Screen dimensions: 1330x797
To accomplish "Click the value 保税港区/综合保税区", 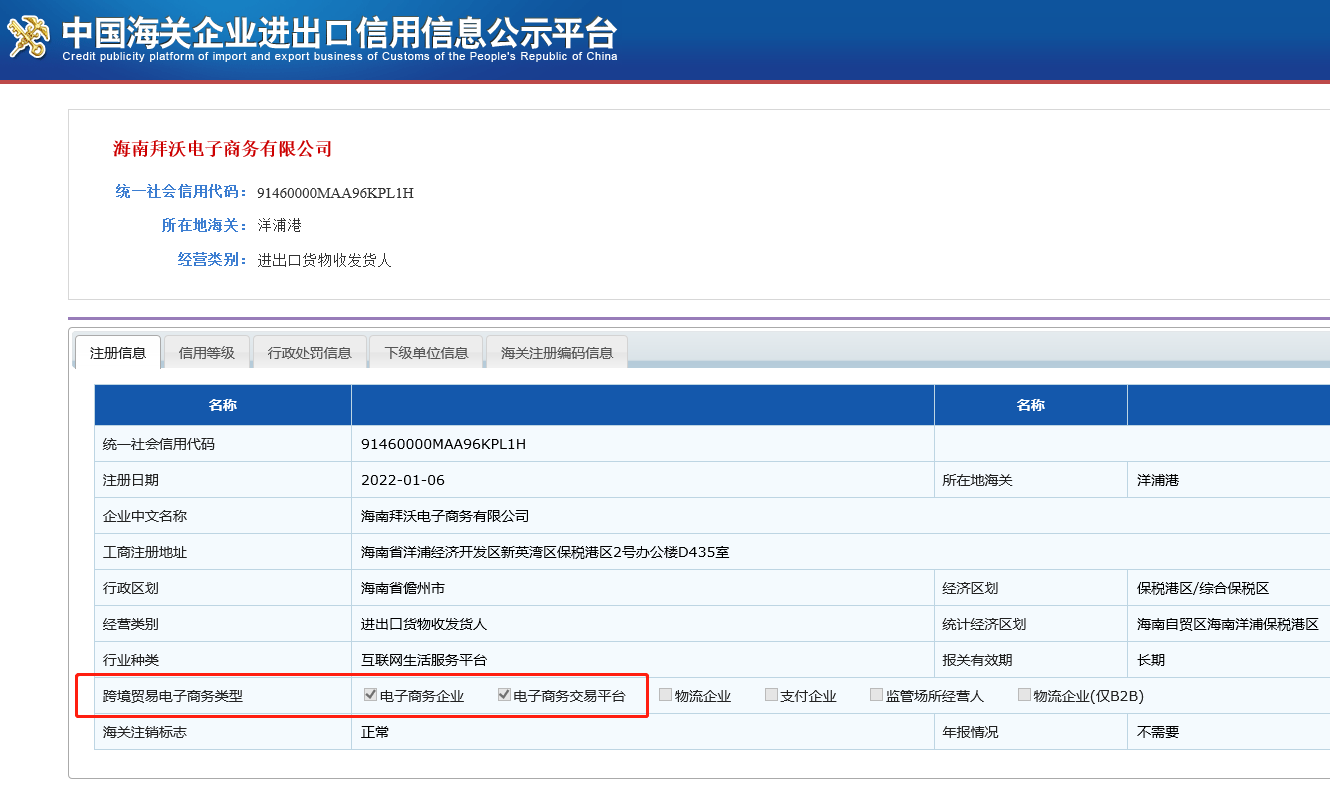I will (1203, 588).
